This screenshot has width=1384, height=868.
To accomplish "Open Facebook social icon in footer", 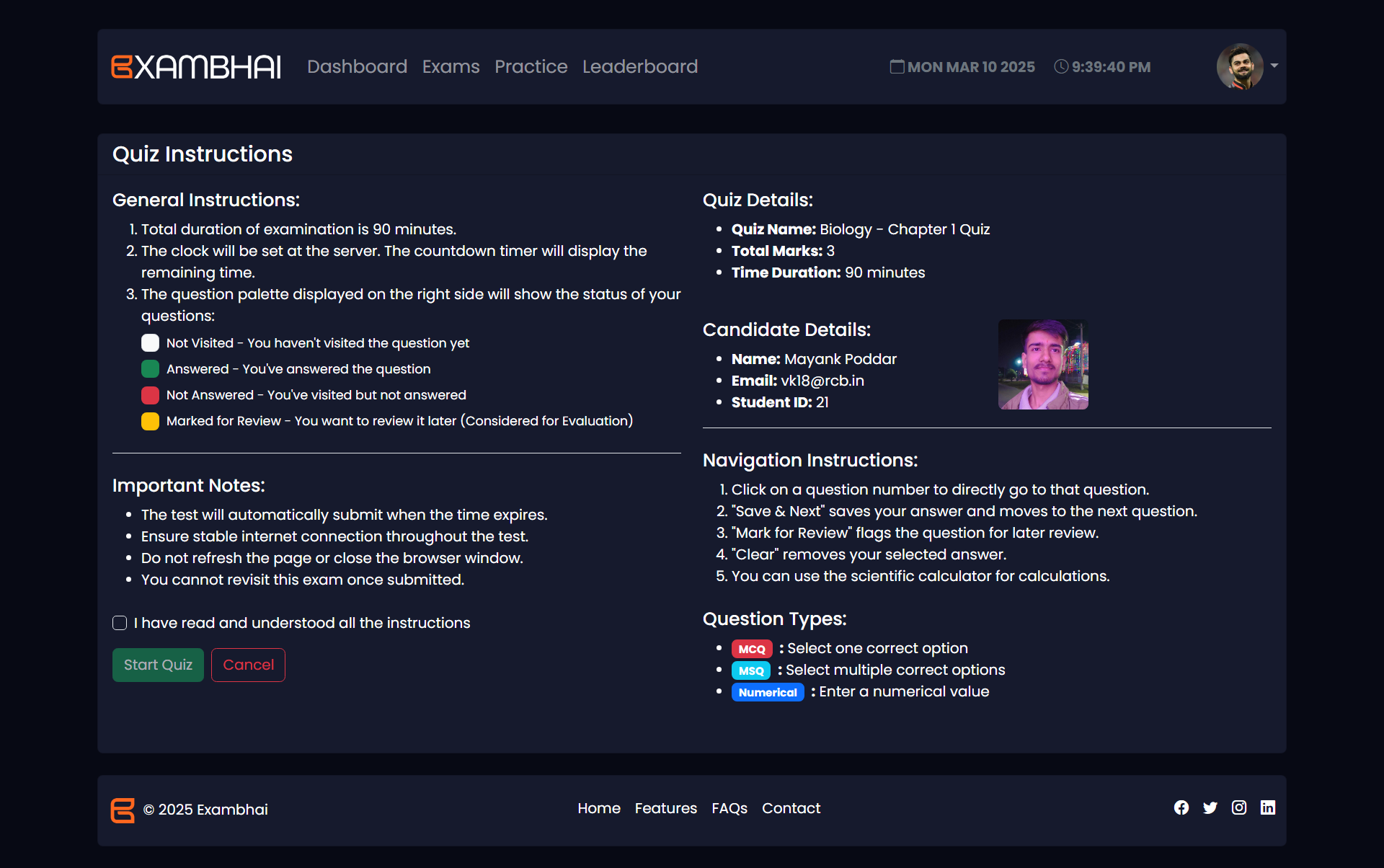I will click(x=1181, y=807).
